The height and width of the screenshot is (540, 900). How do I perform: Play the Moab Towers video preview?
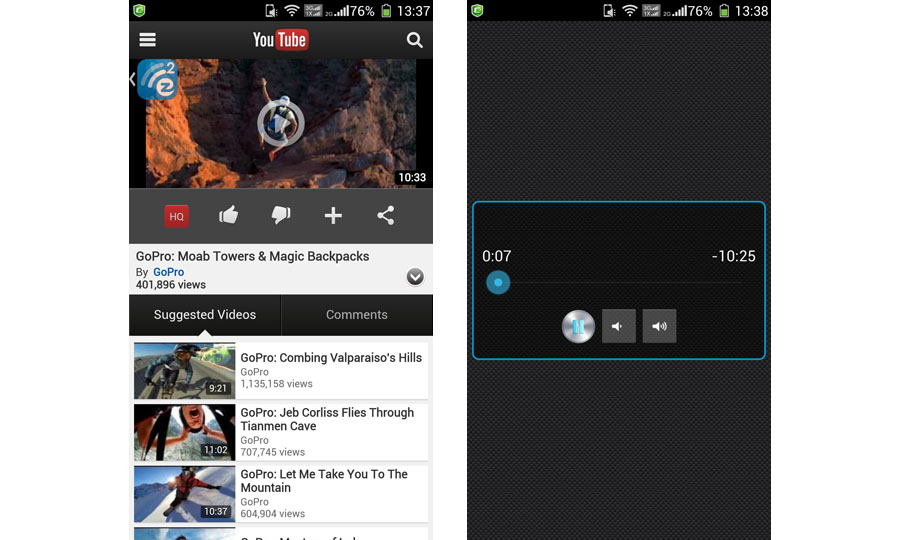pyautogui.click(x=281, y=123)
